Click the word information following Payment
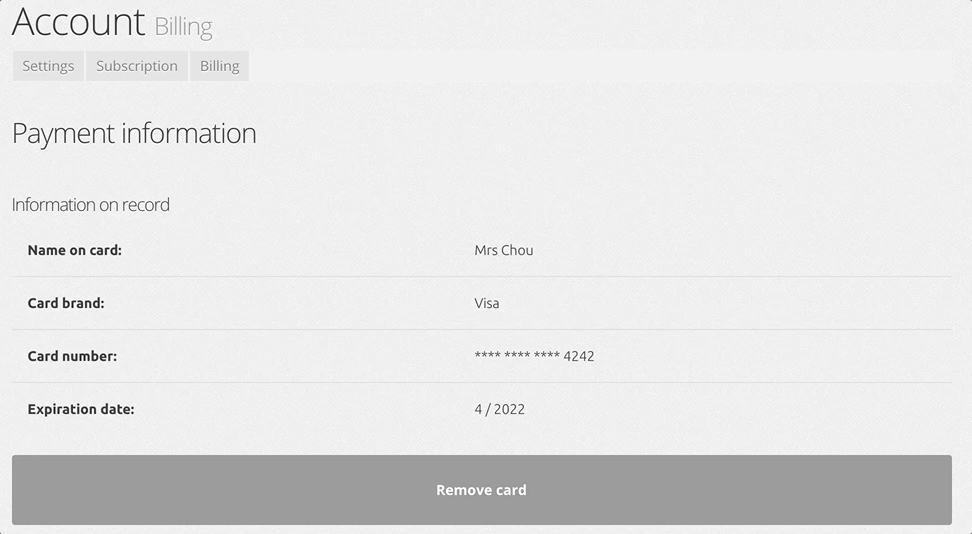The image size is (972, 534). tap(188, 133)
